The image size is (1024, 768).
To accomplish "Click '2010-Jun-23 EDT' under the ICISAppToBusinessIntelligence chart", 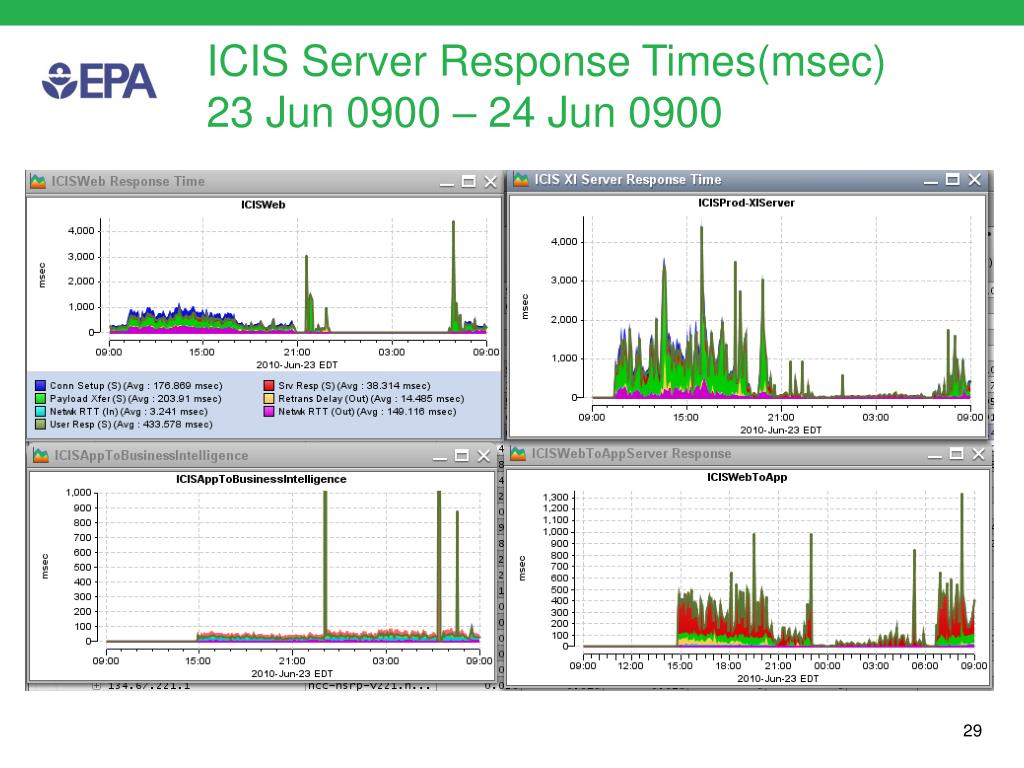I will pyautogui.click(x=292, y=674).
